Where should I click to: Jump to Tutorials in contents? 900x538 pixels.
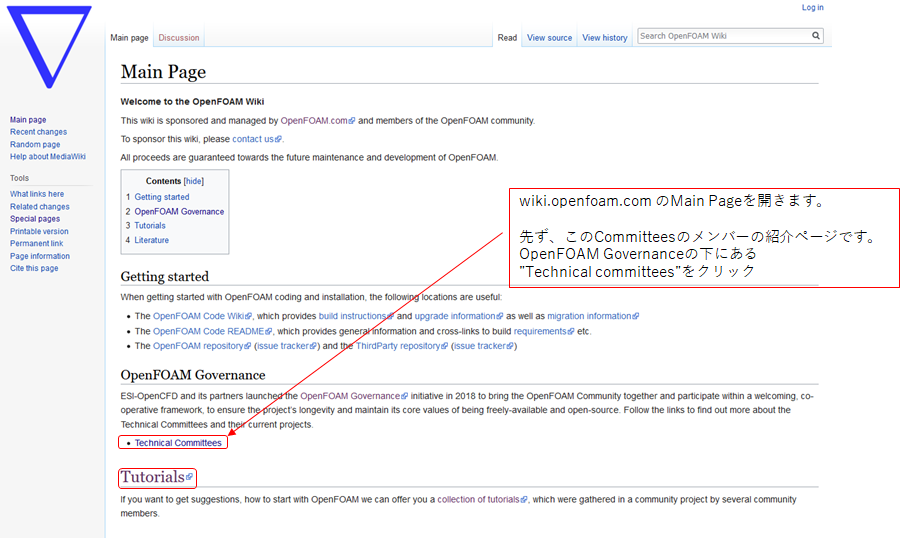[150, 226]
